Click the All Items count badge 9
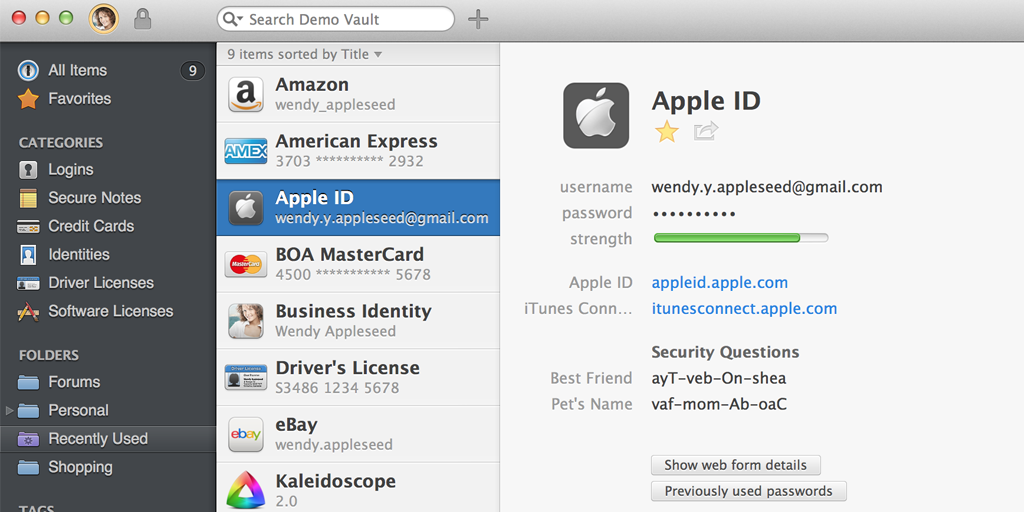Viewport: 1024px width, 512px height. click(x=192, y=71)
